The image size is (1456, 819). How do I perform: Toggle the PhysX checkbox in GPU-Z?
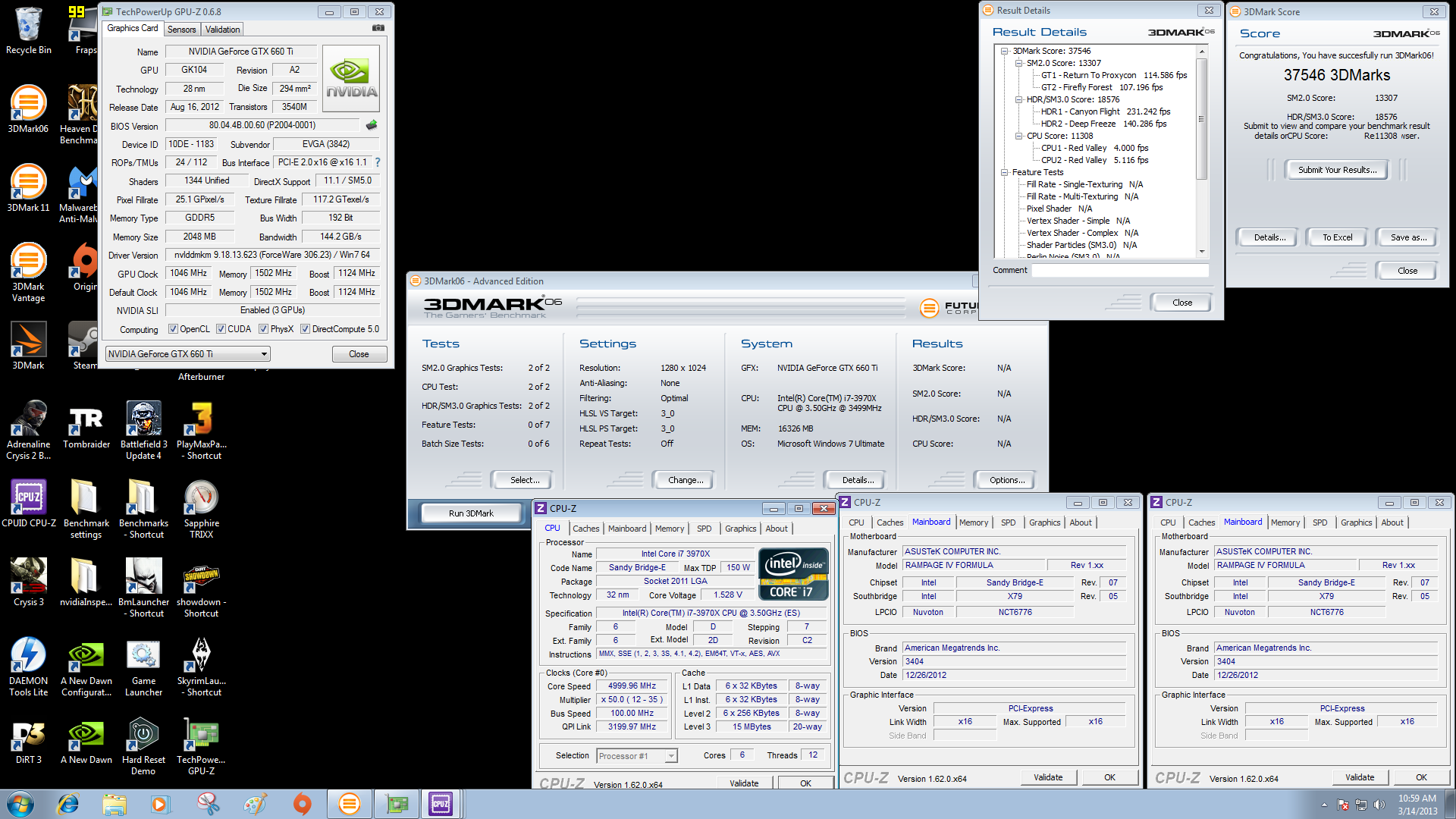tap(263, 329)
